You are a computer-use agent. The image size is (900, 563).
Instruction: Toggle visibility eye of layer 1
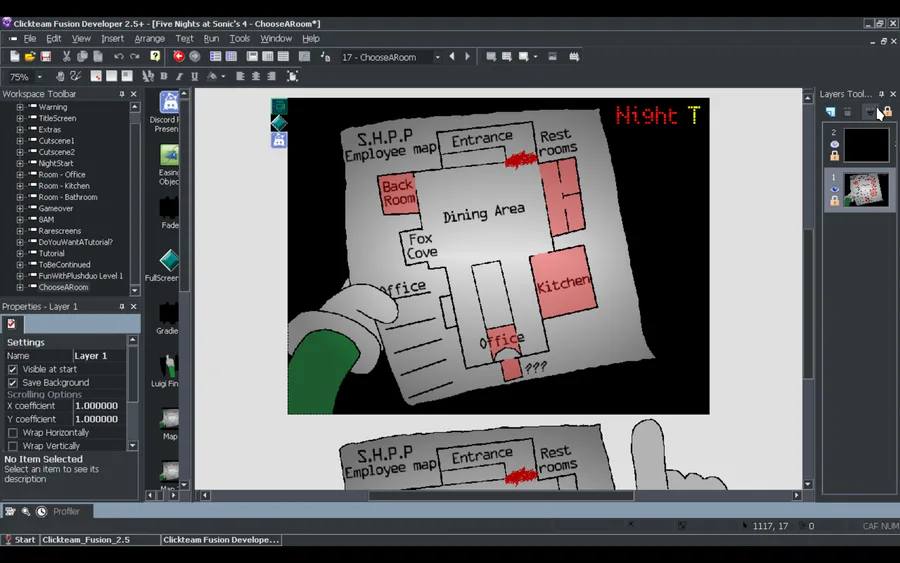point(835,189)
